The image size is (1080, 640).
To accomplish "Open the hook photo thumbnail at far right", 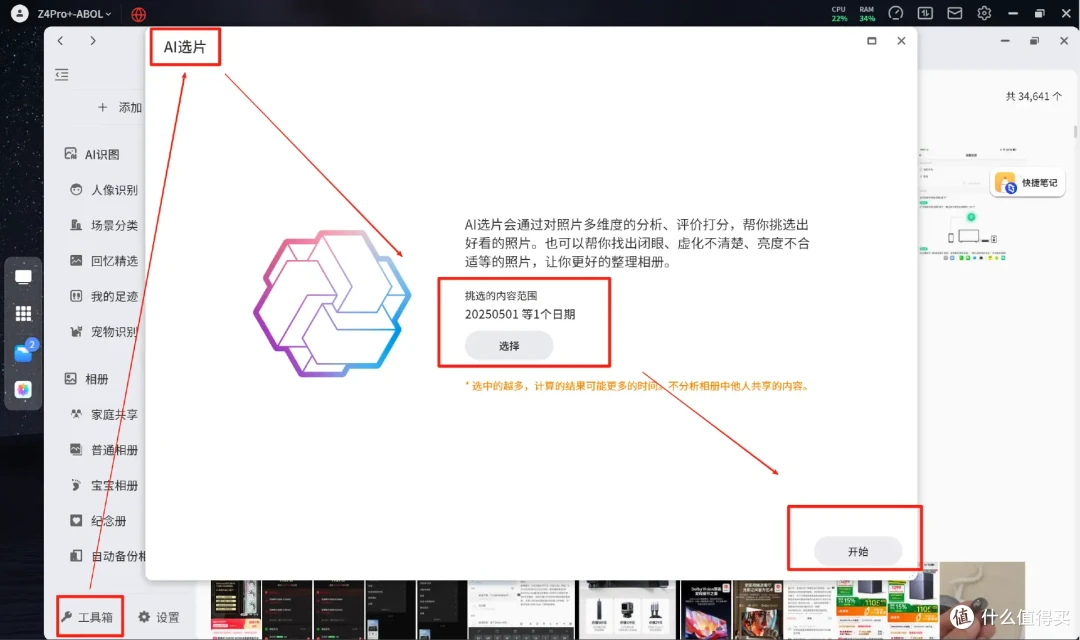I will click(x=982, y=601).
